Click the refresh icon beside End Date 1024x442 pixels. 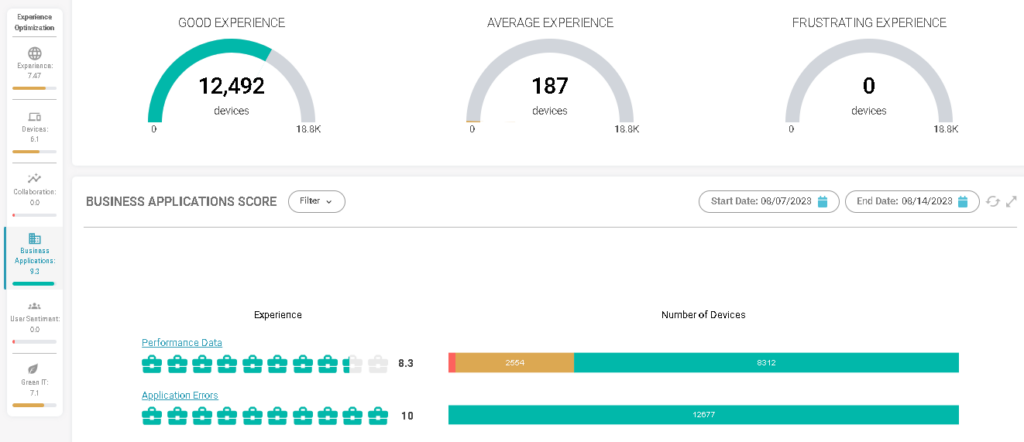pyautogui.click(x=993, y=201)
